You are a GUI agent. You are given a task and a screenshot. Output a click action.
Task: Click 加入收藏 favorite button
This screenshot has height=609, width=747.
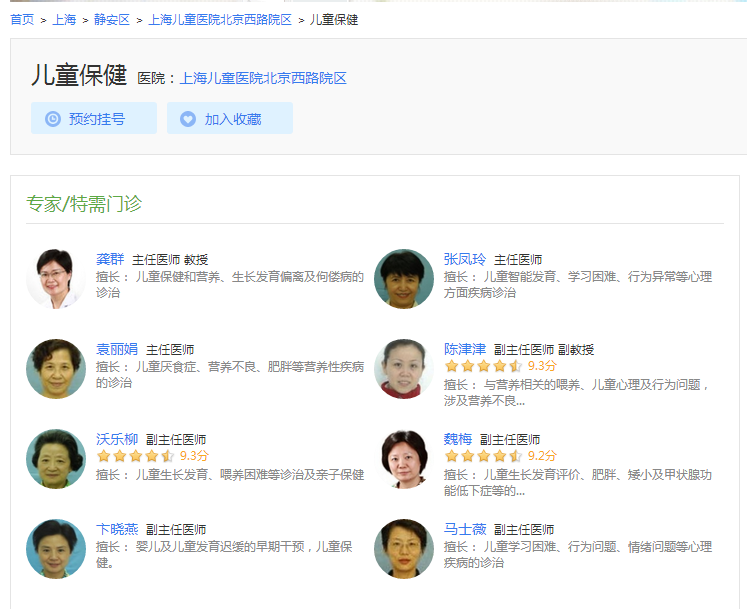click(230, 118)
